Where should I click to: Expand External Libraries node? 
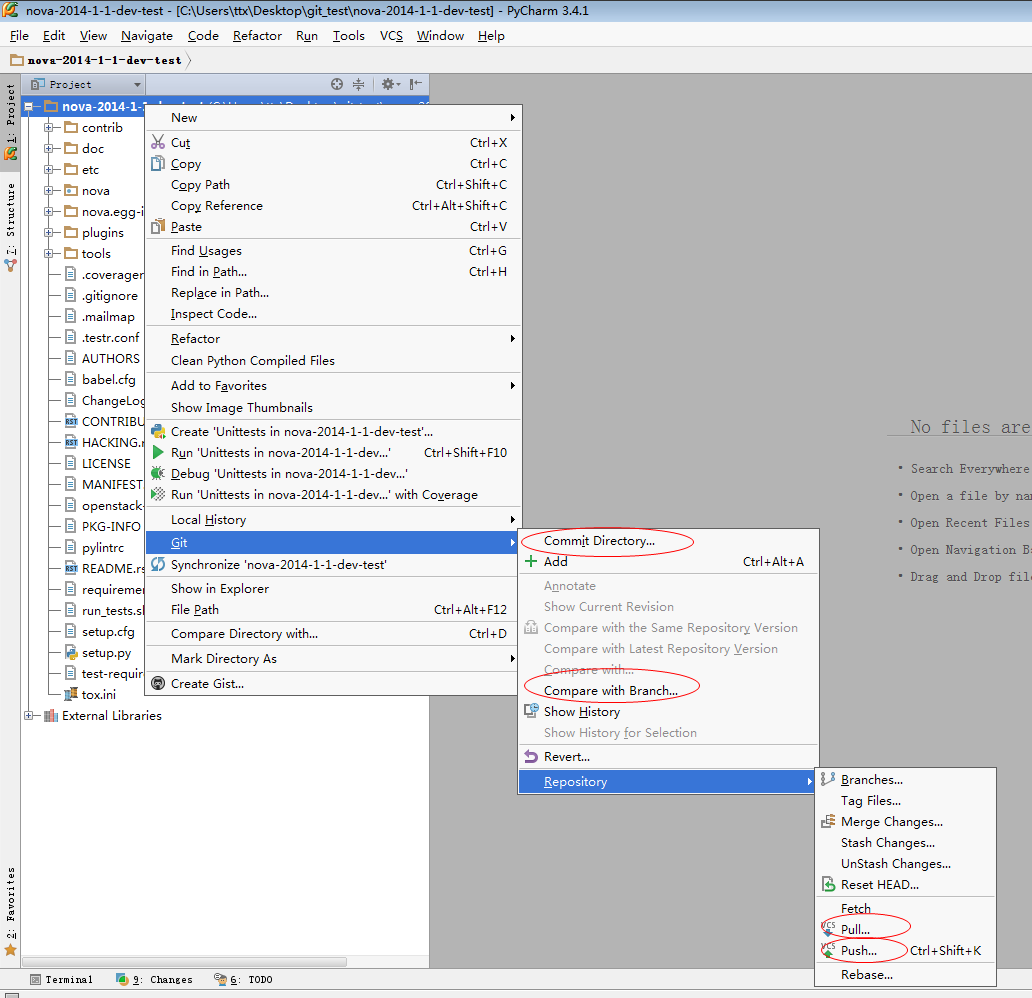click(x=28, y=716)
